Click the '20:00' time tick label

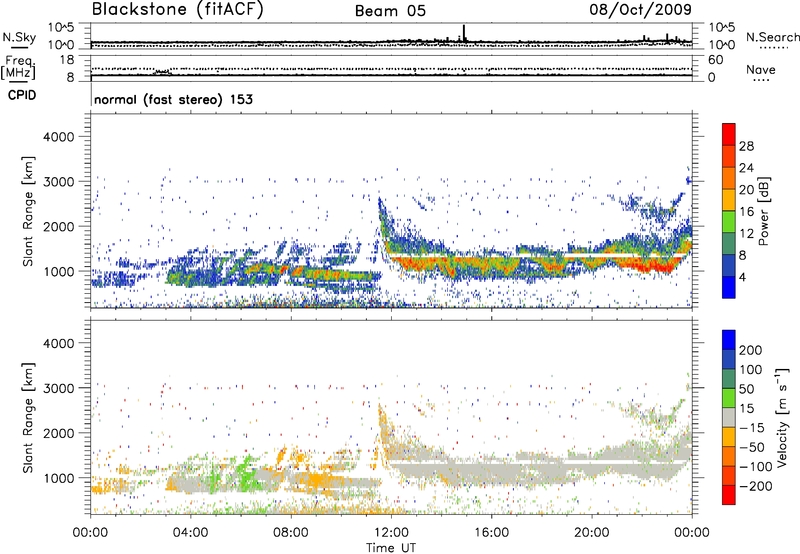coord(591,533)
